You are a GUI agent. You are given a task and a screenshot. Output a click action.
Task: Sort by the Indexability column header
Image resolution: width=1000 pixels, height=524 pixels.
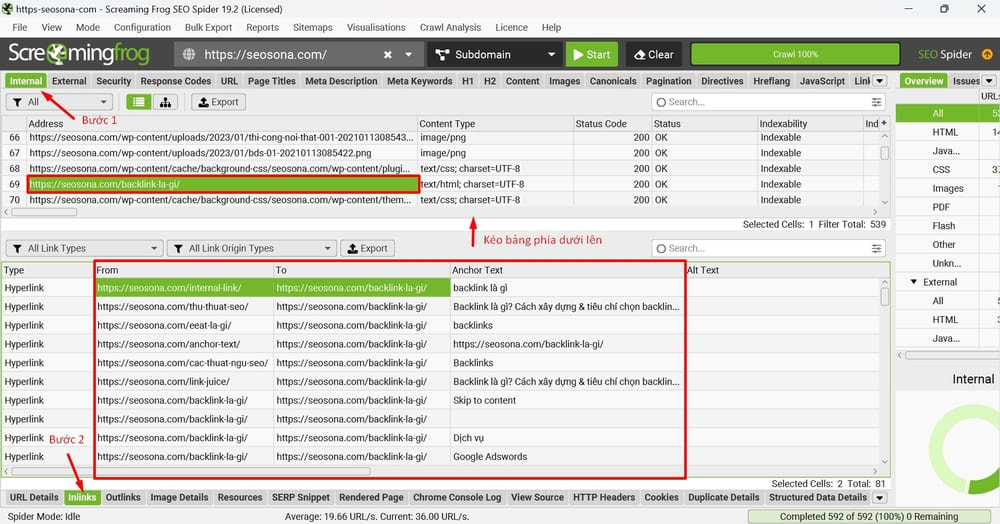[810, 124]
